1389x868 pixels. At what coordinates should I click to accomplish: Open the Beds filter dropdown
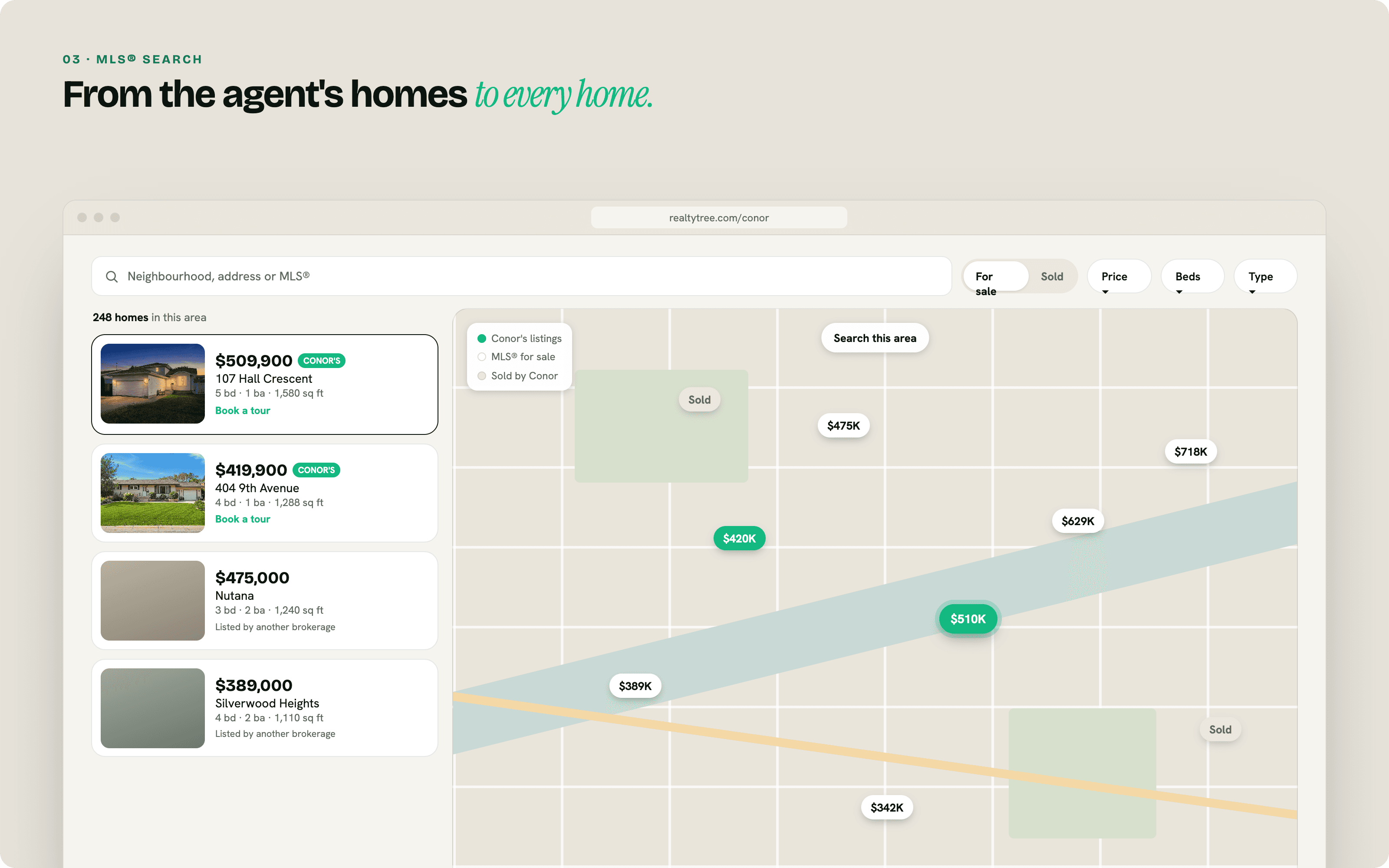click(x=1192, y=277)
